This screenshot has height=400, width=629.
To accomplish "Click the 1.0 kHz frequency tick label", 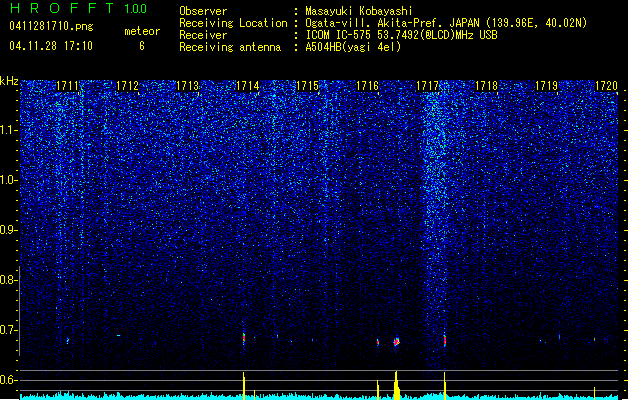I will [8, 180].
